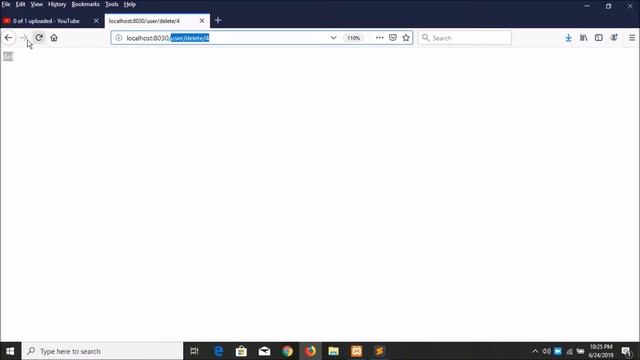Go back to the previous page
The image size is (640, 360).
pyautogui.click(x=8, y=38)
